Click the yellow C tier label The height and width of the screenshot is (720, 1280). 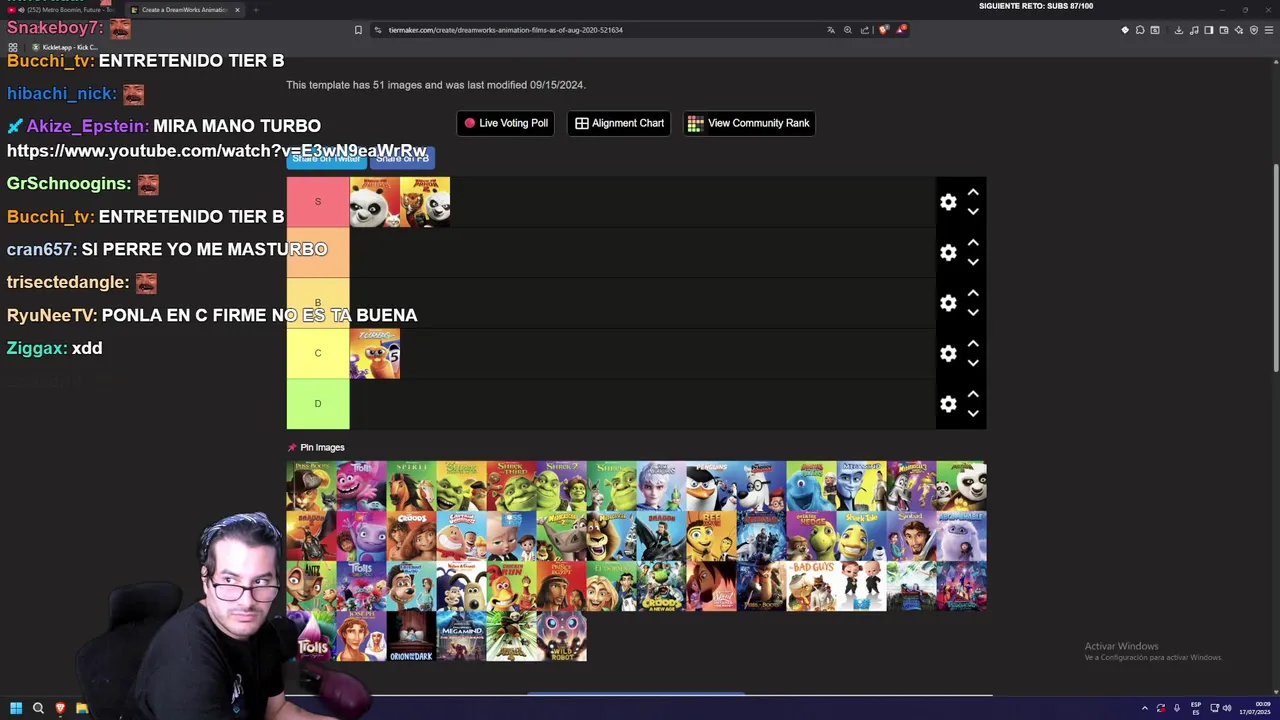pos(318,353)
